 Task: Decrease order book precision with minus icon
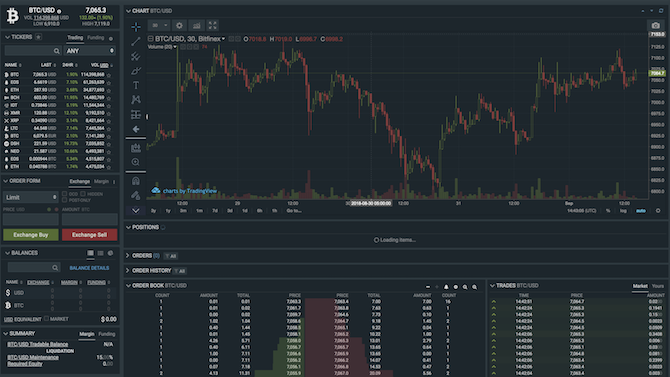point(428,287)
